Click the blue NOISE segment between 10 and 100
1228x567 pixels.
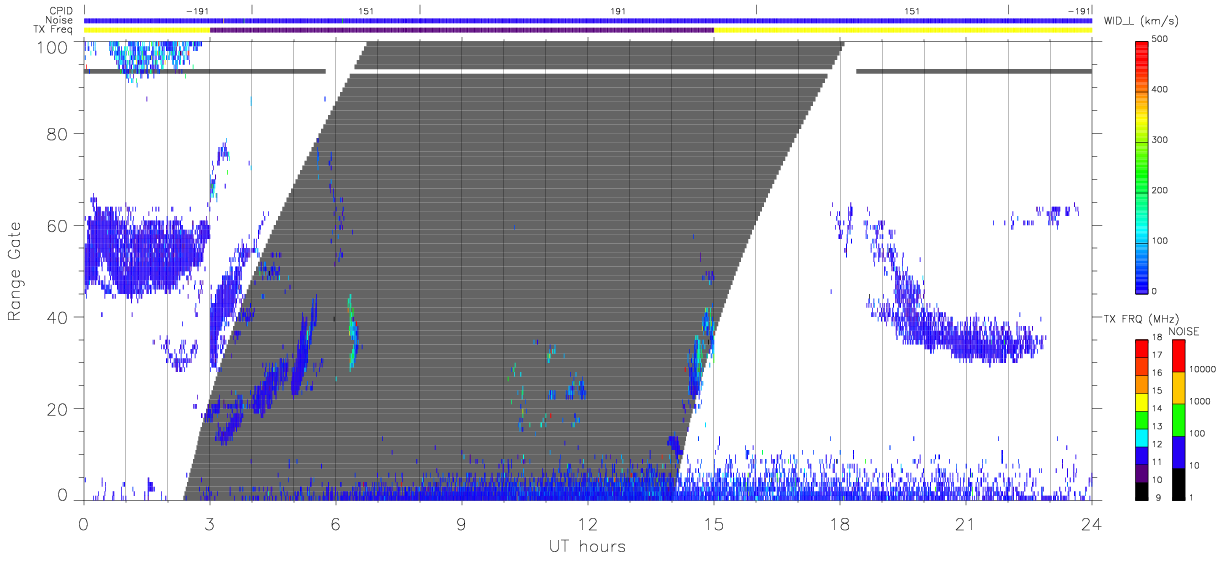tap(1178, 452)
